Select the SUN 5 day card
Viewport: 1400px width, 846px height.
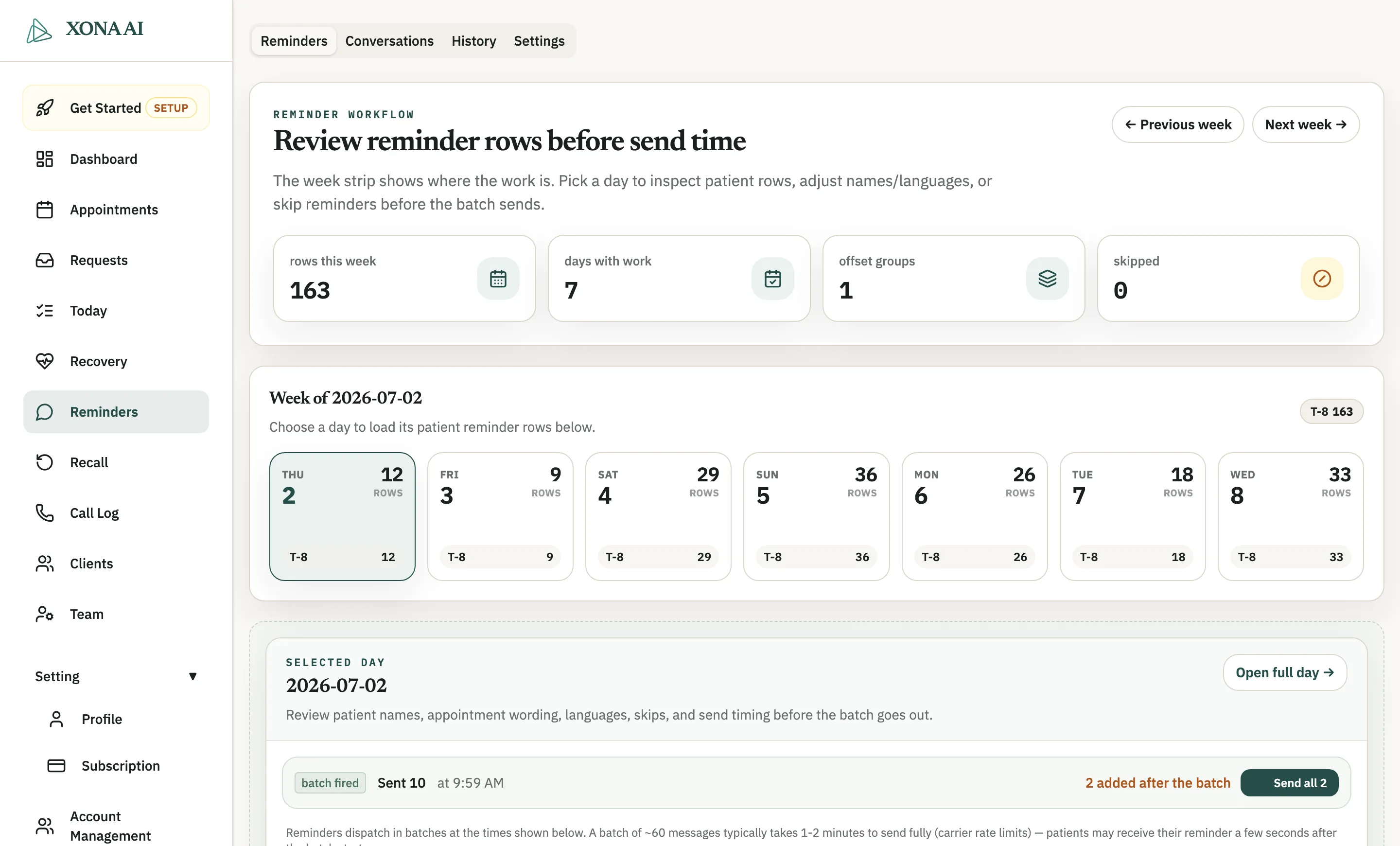816,516
